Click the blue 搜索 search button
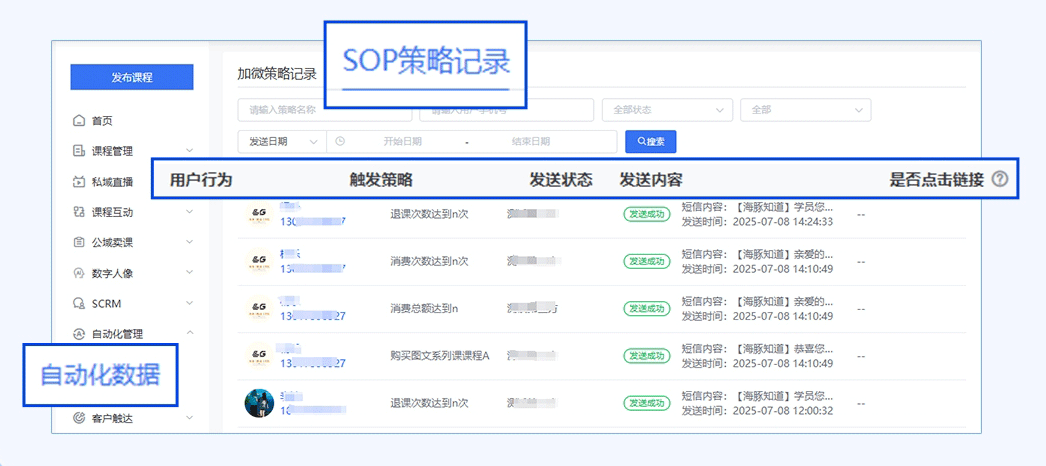This screenshot has width=1046, height=466. pos(650,141)
